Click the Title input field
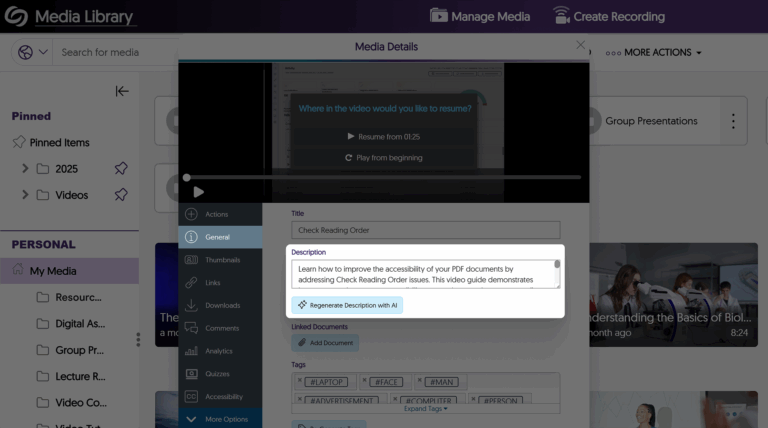 click(x=426, y=230)
